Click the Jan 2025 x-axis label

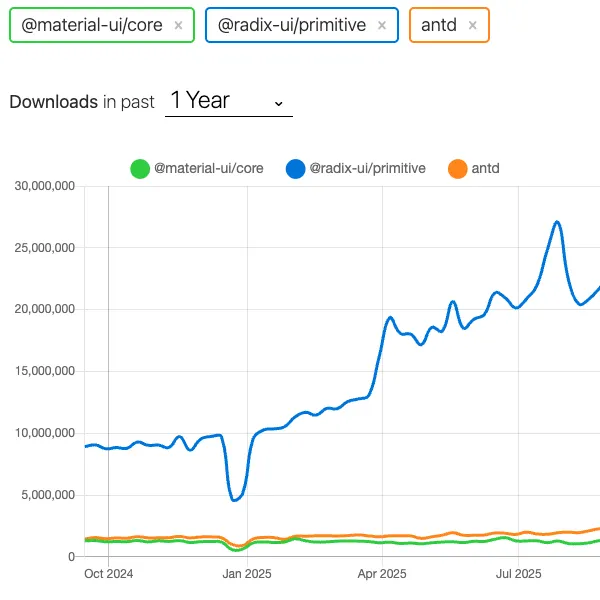click(246, 574)
